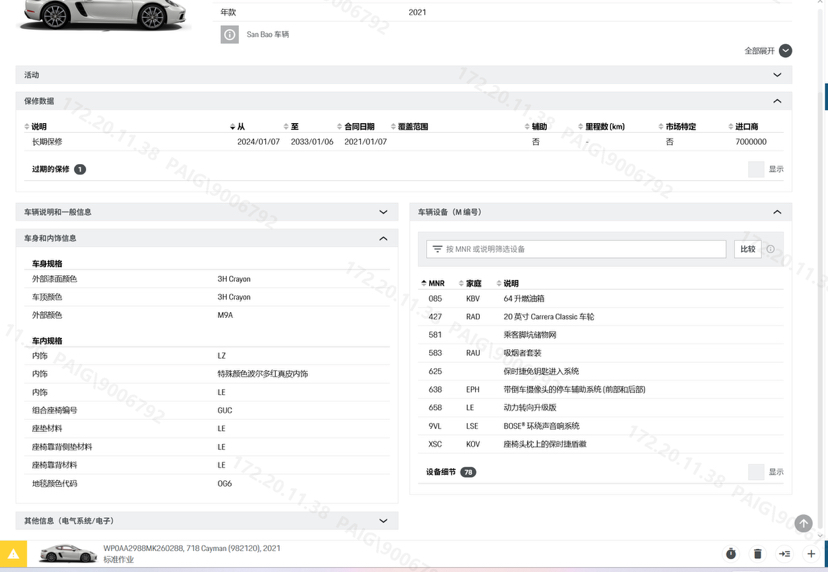Open the stopwatch timer icon in bottom bar
Screen dimensions: 828x572
[x=731, y=554]
